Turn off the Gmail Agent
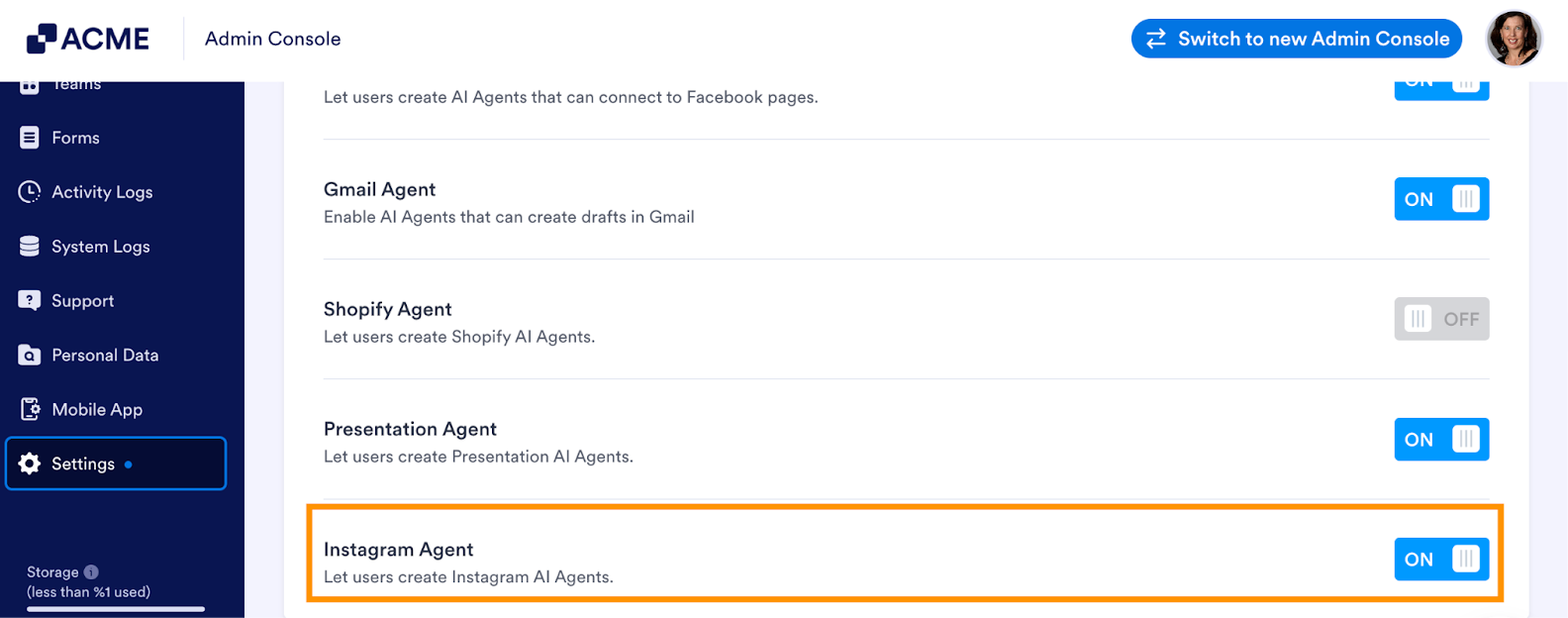The height and width of the screenshot is (618, 1568). [x=1441, y=198]
